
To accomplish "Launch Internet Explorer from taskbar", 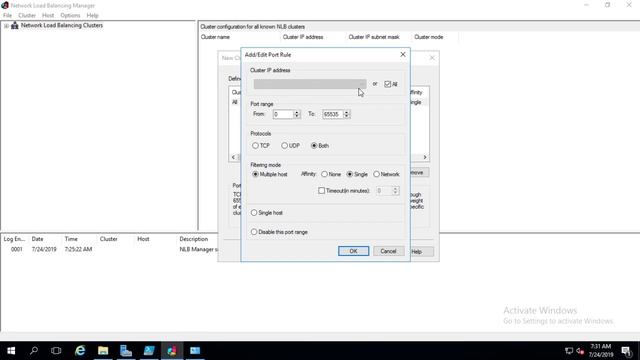I will point(80,351).
